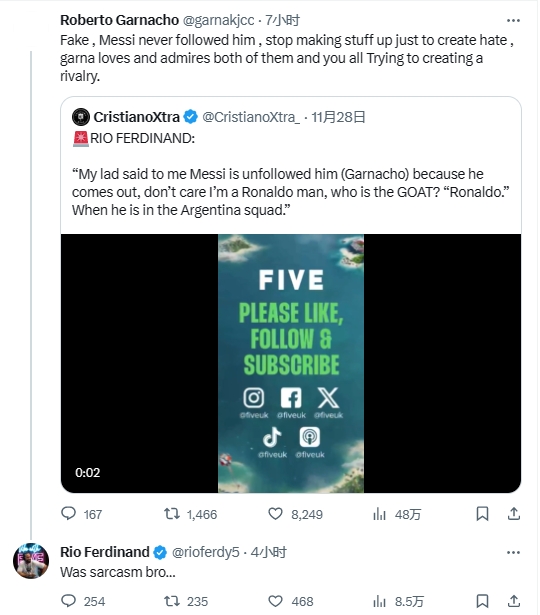
Task: Open Rio Ferdinand's profile avatar
Action: click(x=31, y=560)
